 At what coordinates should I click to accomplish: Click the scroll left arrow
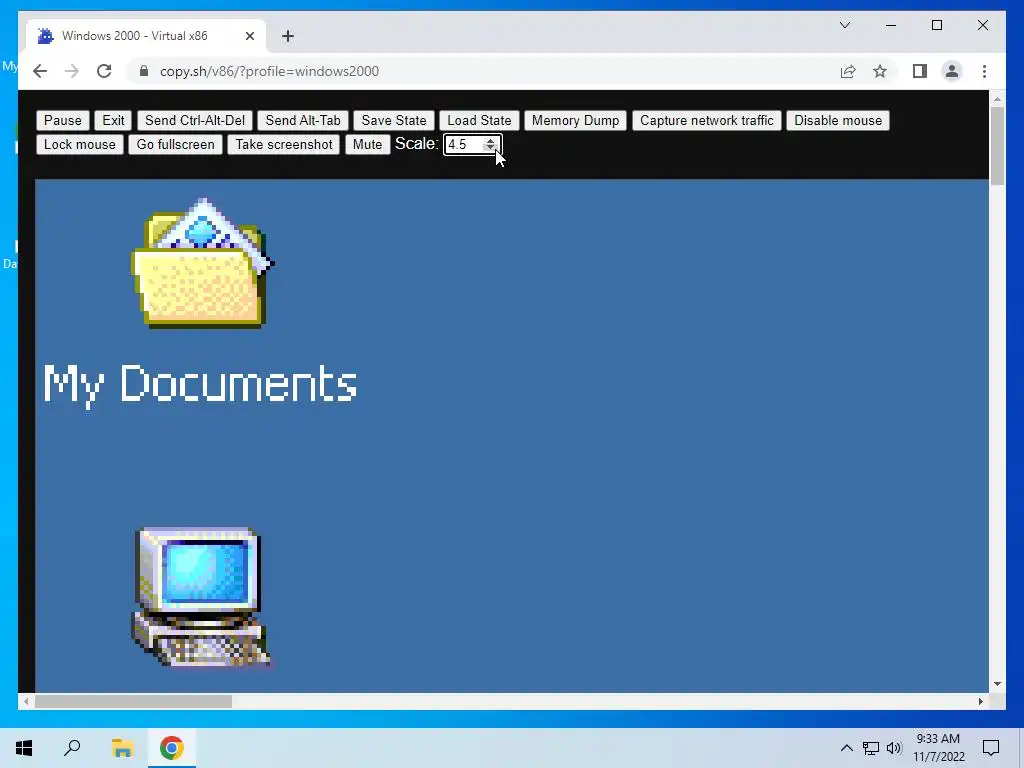pyautogui.click(x=25, y=701)
